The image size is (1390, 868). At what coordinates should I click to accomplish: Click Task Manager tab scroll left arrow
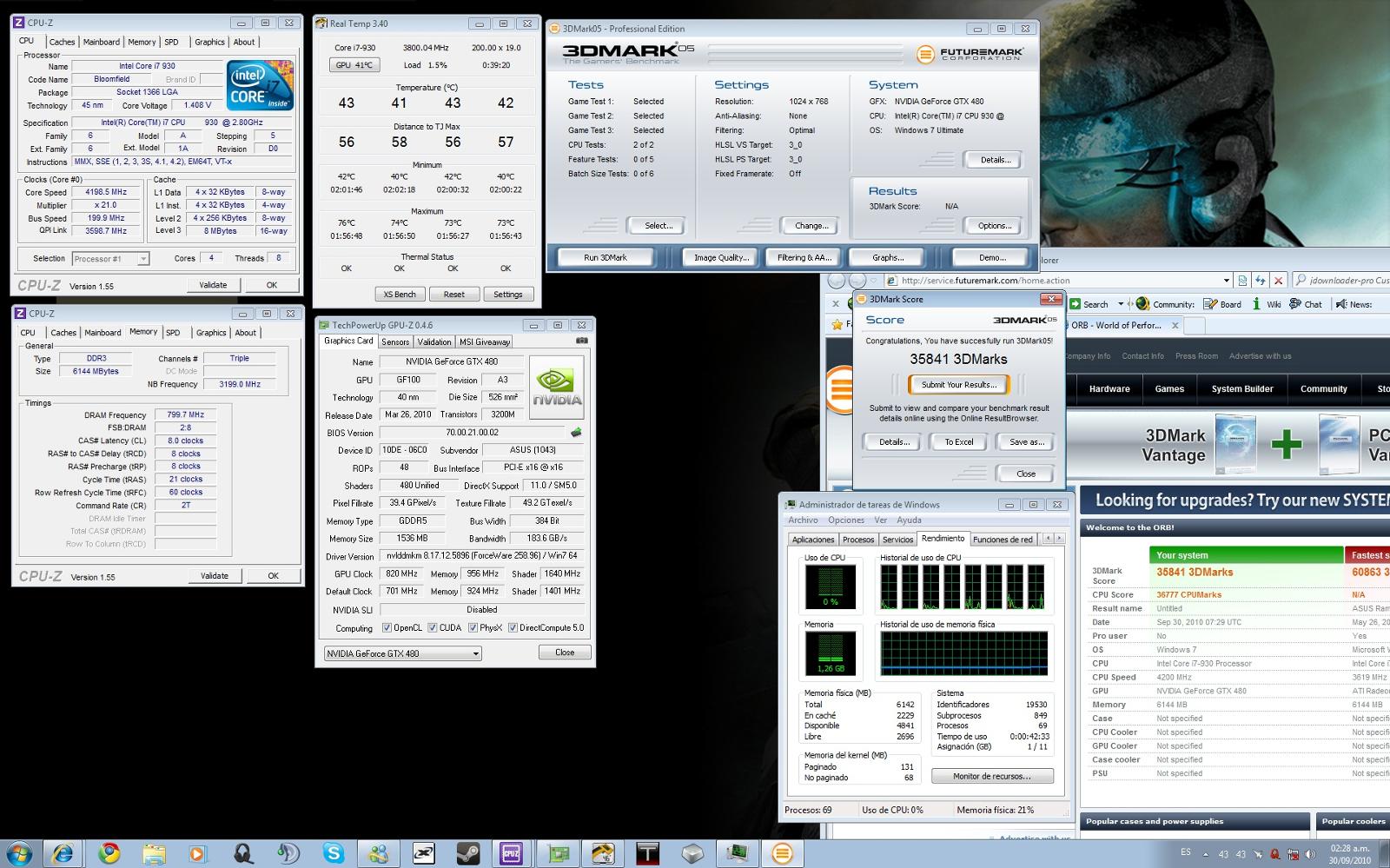pyautogui.click(x=1048, y=539)
